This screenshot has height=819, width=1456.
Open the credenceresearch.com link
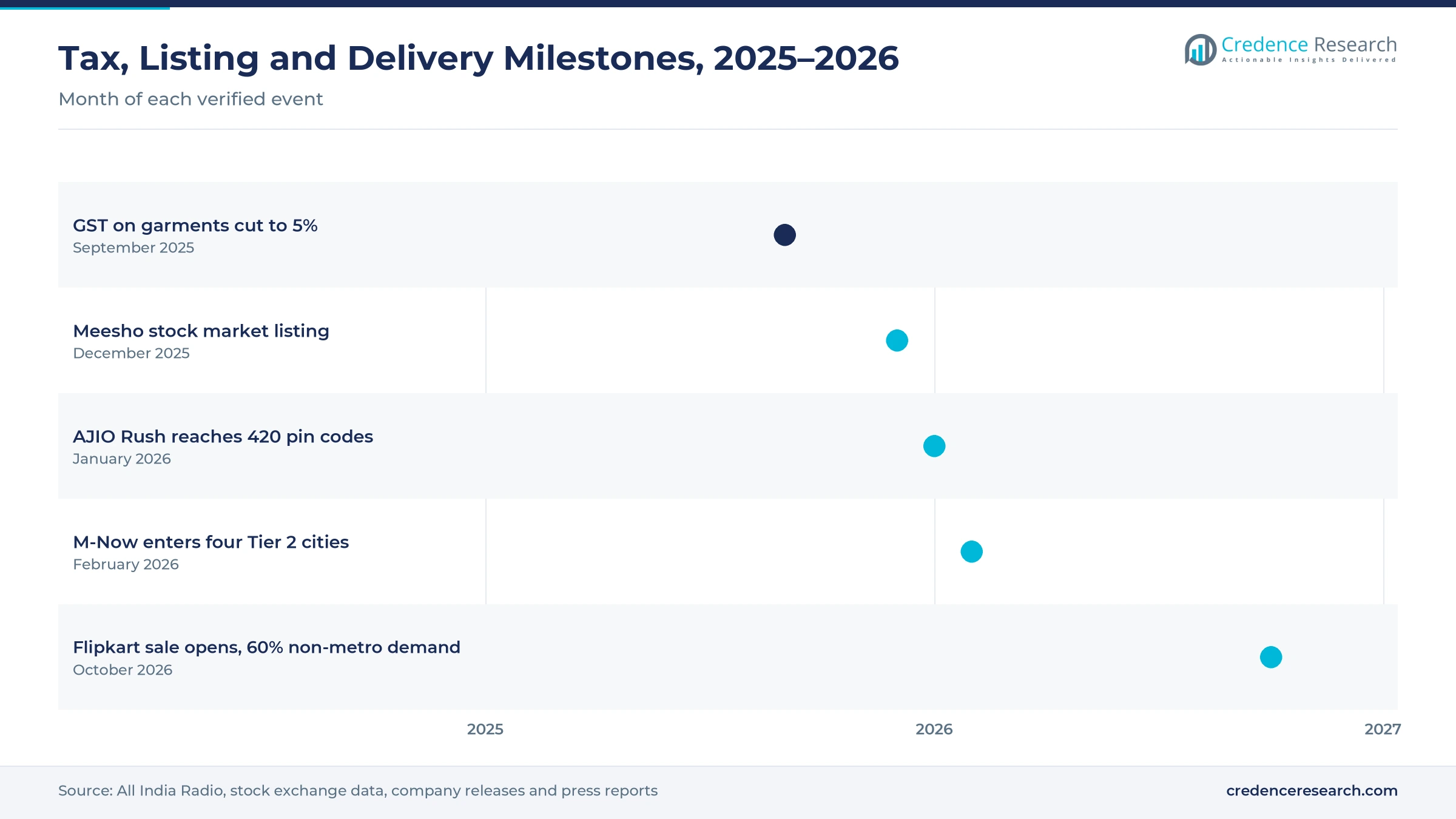pos(1312,790)
